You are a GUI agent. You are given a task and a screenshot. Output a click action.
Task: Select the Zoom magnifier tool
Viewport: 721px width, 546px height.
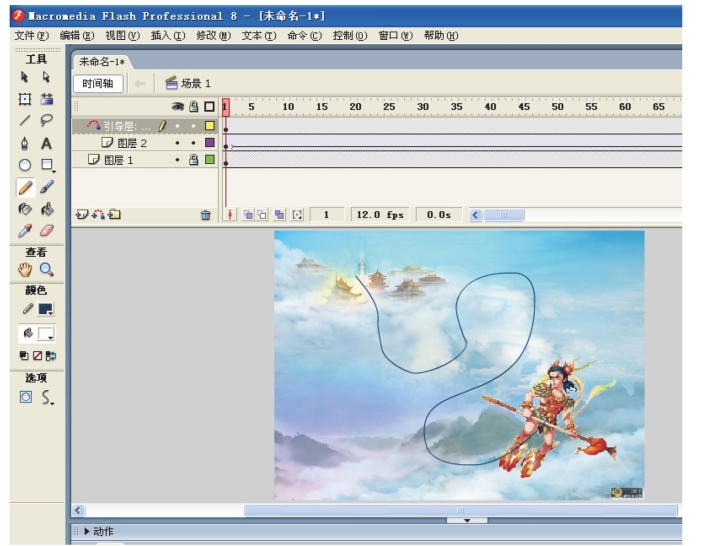(46, 270)
